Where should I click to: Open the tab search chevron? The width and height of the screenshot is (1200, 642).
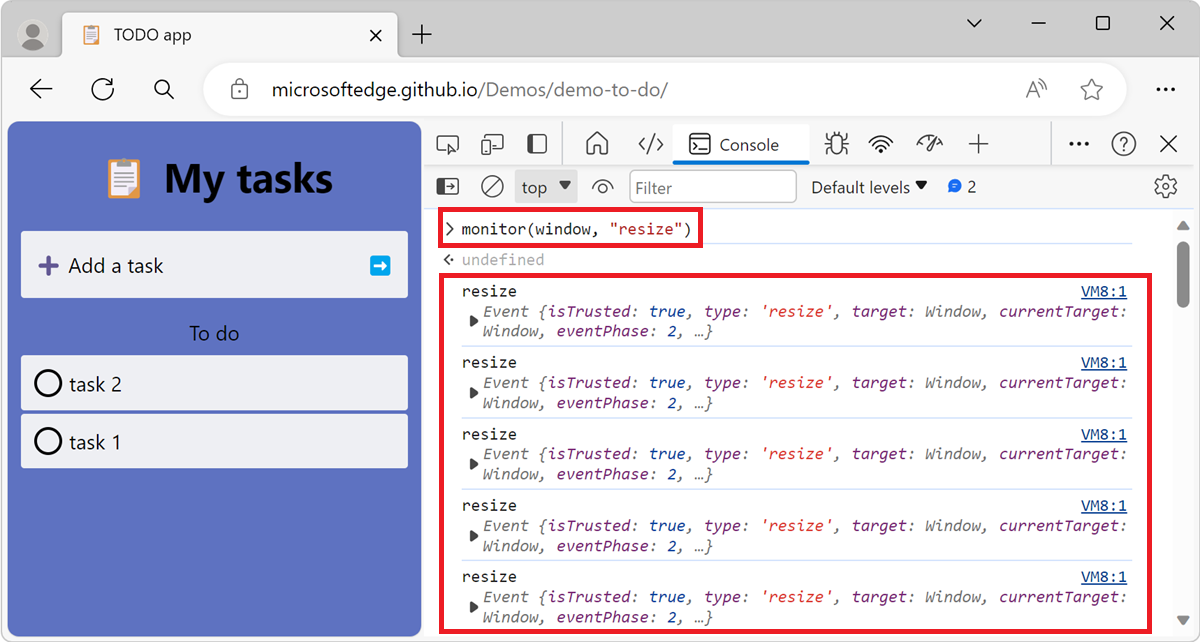(x=975, y=22)
